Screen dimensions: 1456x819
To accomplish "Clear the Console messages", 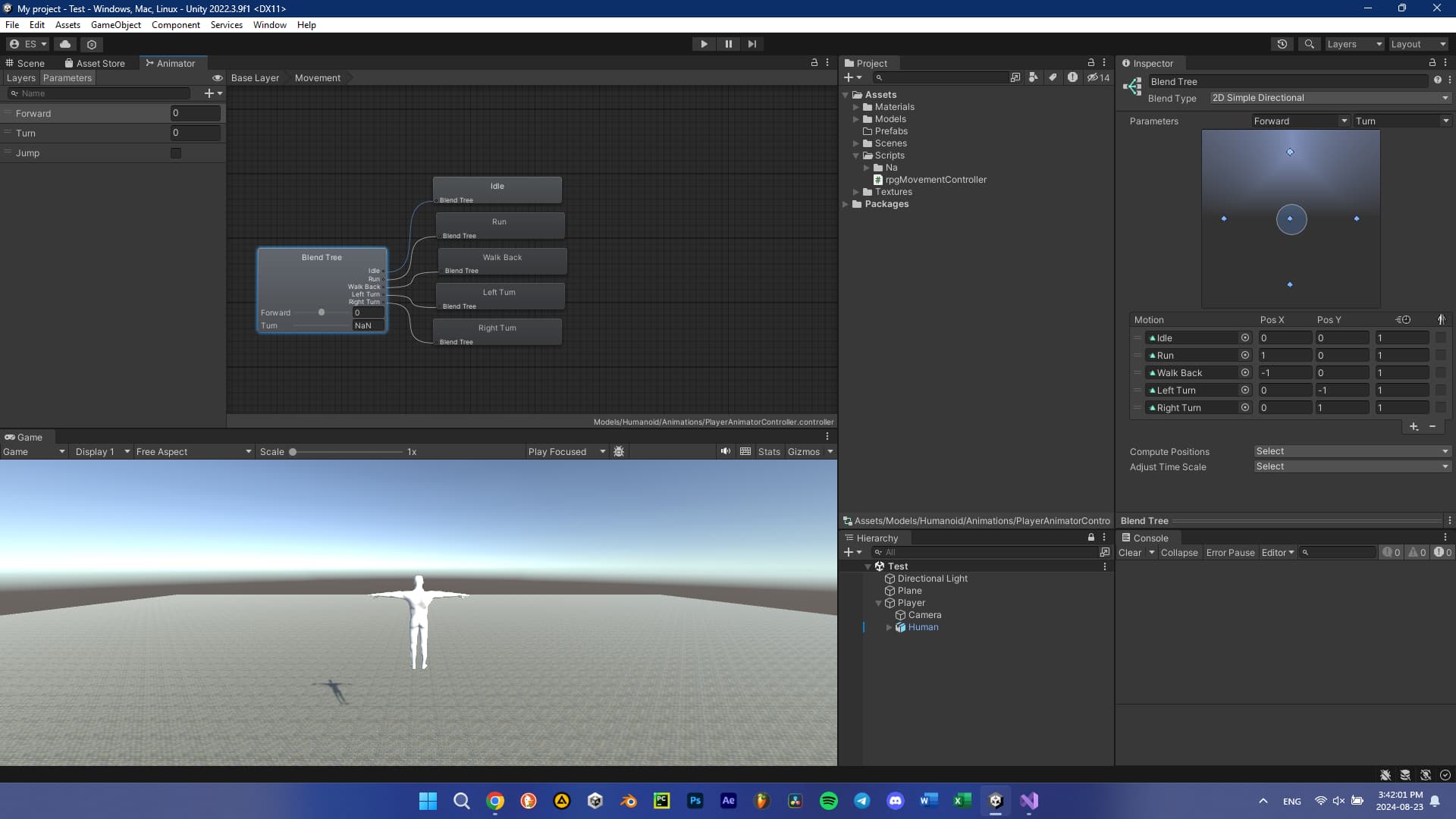I will coord(1131,552).
